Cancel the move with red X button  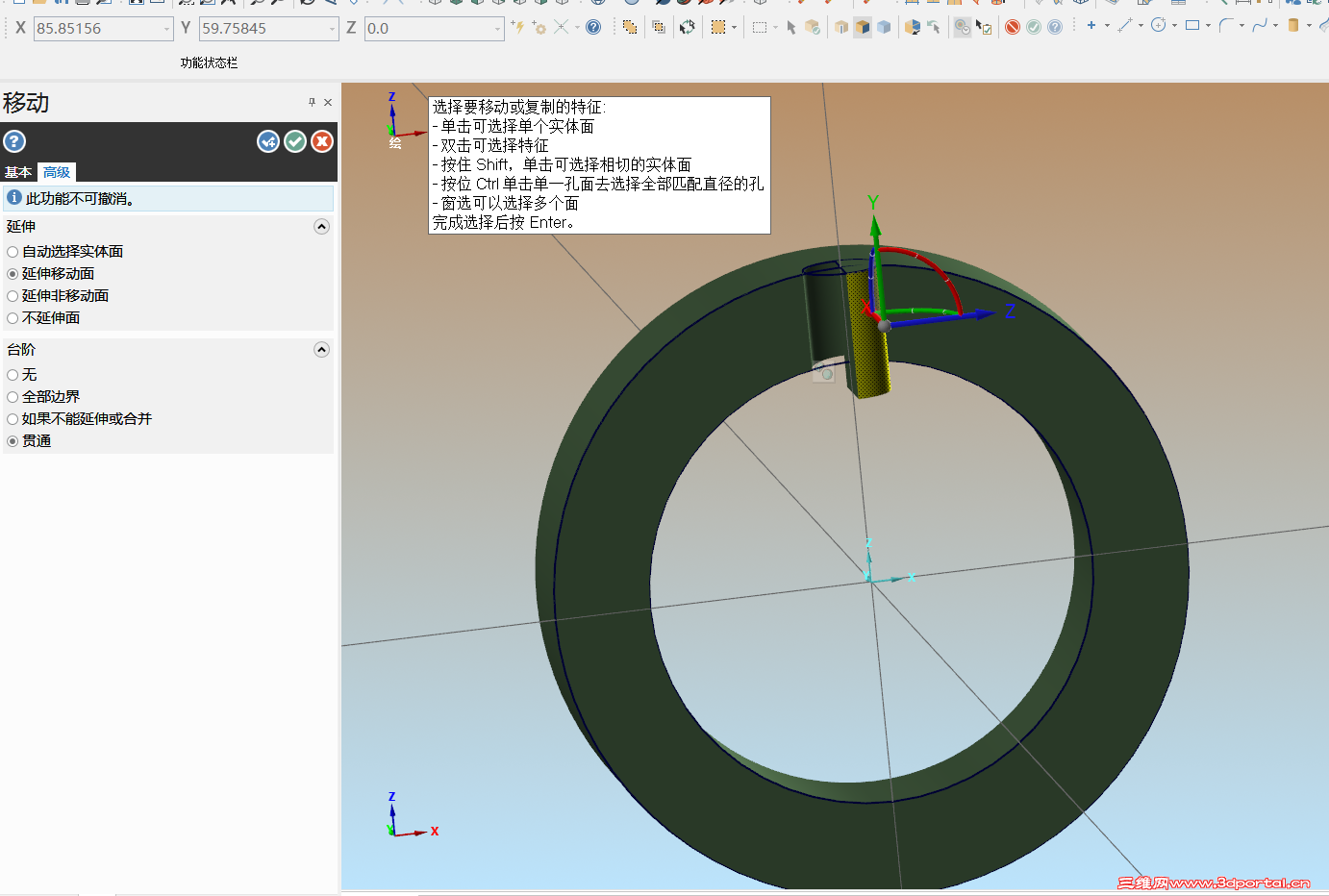(x=322, y=141)
